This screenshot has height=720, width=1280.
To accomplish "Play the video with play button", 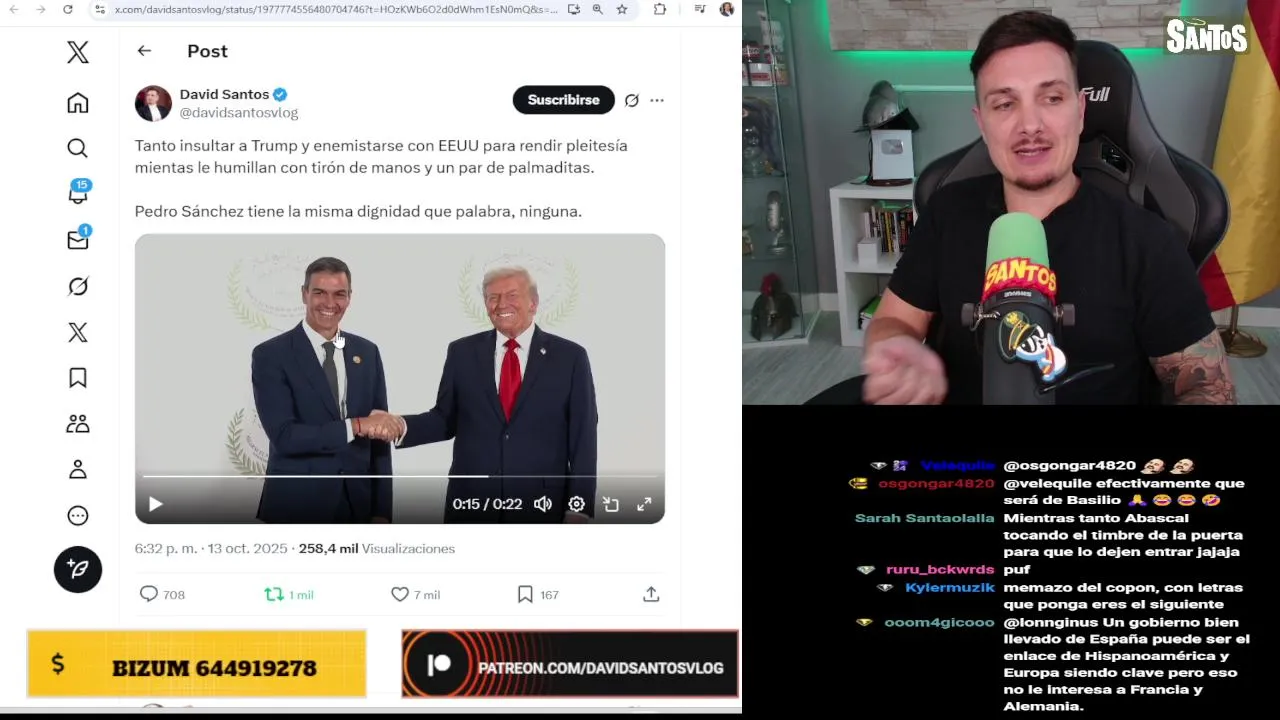I will 156,504.
